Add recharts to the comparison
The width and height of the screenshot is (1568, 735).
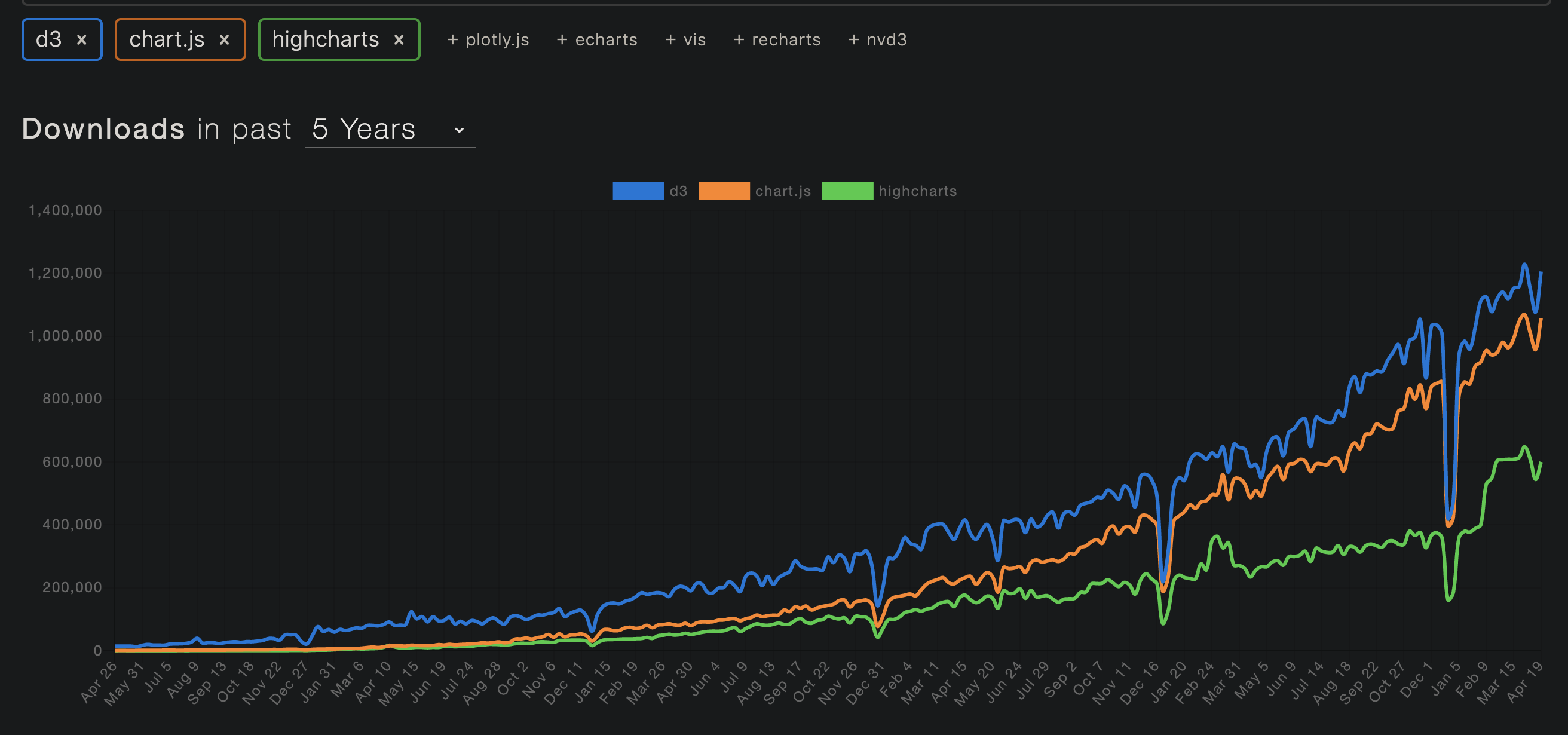point(777,40)
